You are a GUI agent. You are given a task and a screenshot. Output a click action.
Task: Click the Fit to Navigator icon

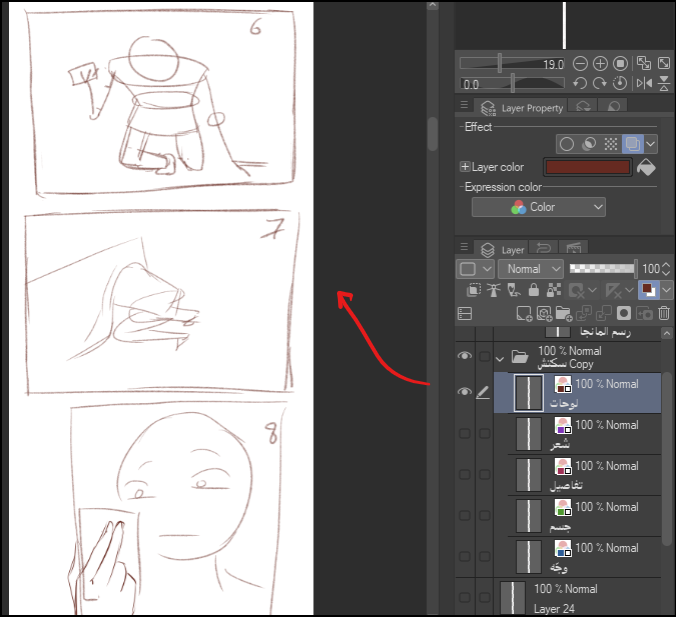point(644,63)
